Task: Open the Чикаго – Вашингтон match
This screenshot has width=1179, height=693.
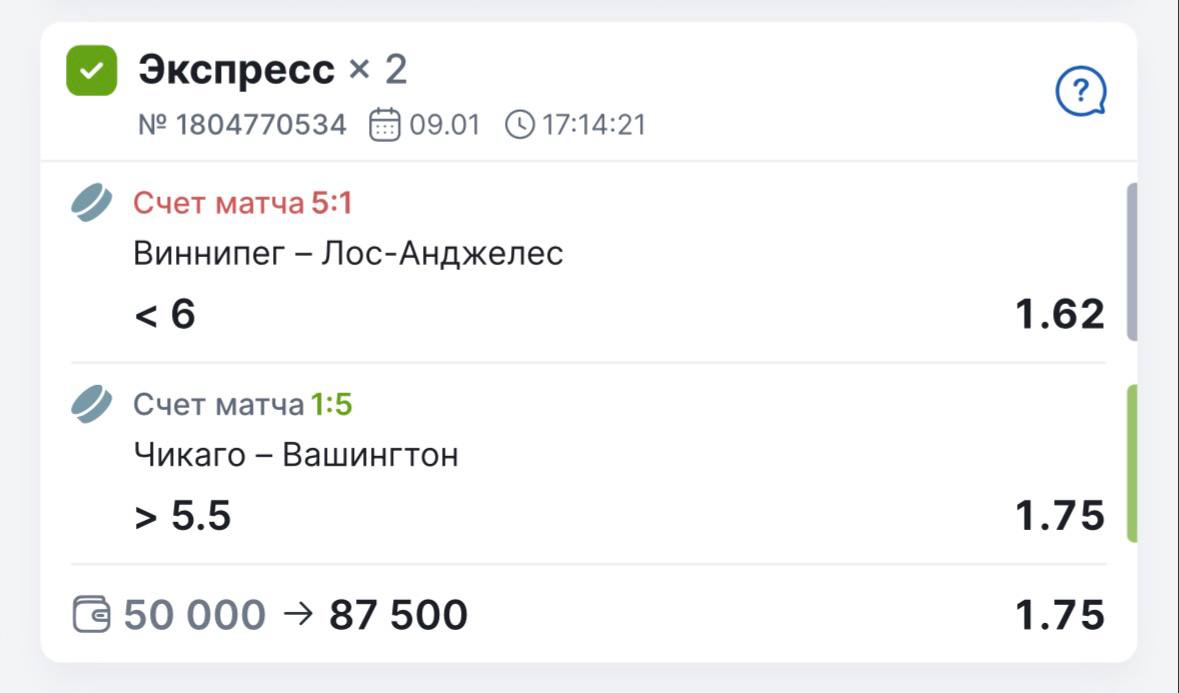Action: coord(296,456)
